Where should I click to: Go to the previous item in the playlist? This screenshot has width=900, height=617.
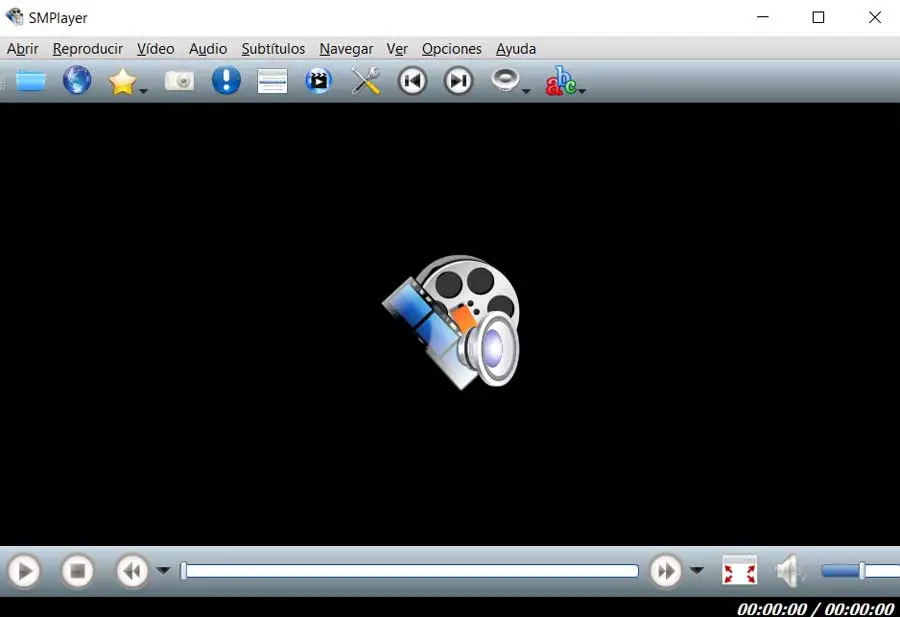tap(412, 81)
